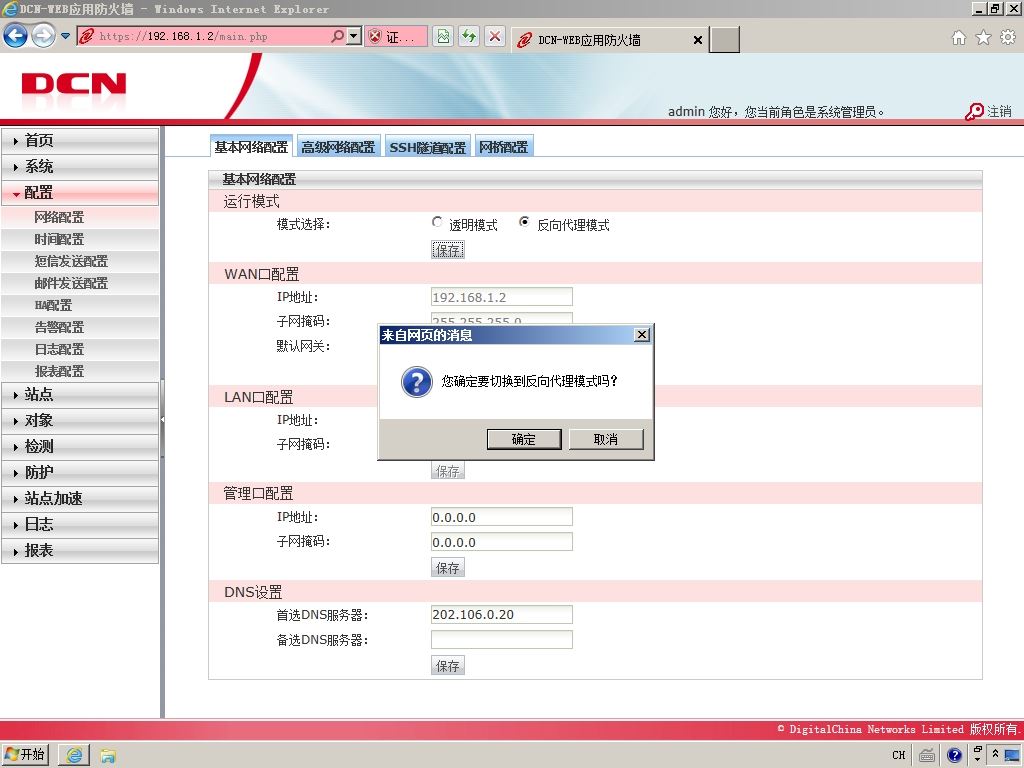Click the WAN口 IP地址 field
Viewport: 1024px width, 768px height.
(502, 297)
